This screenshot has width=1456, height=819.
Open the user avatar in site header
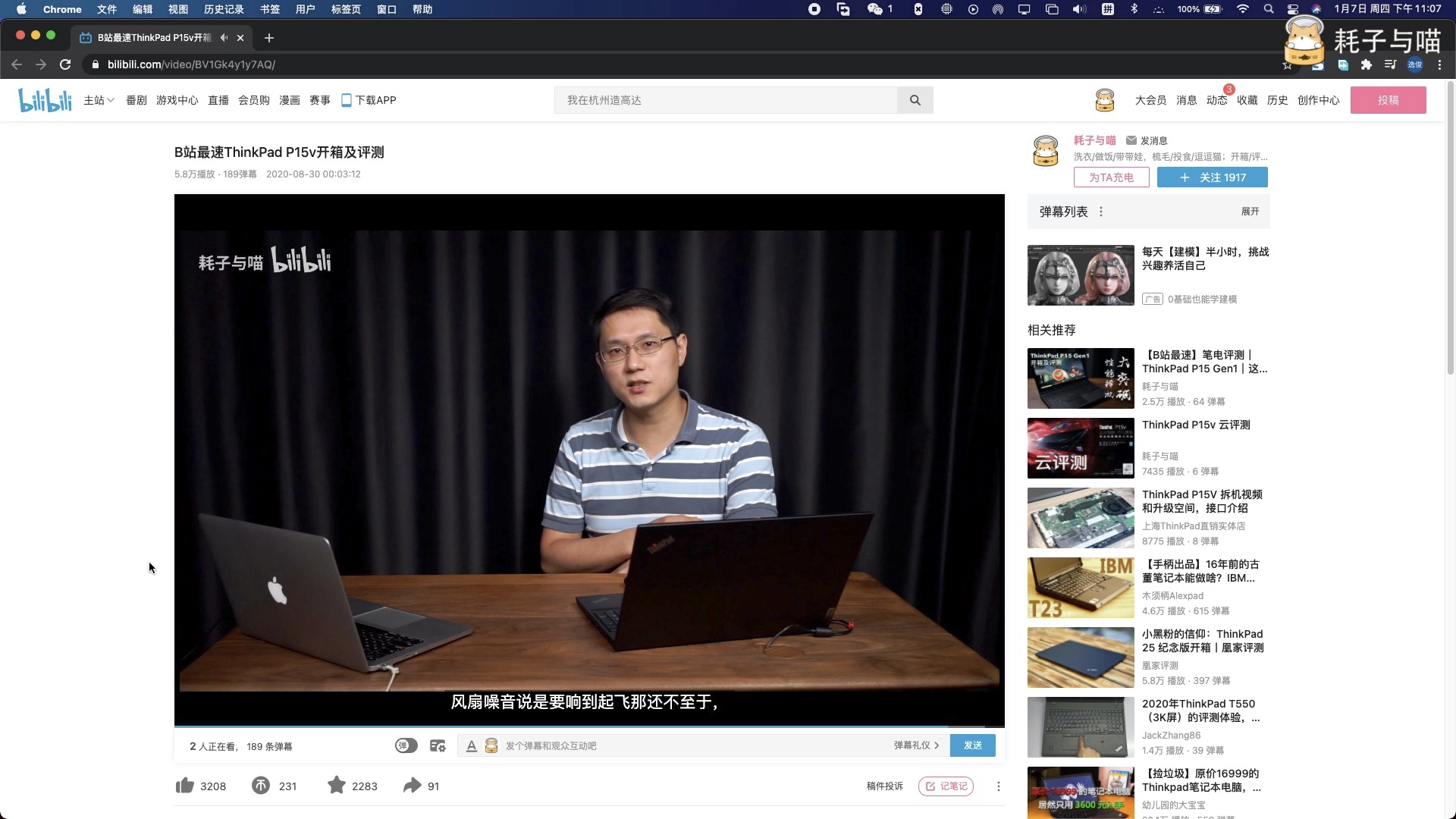click(1105, 100)
